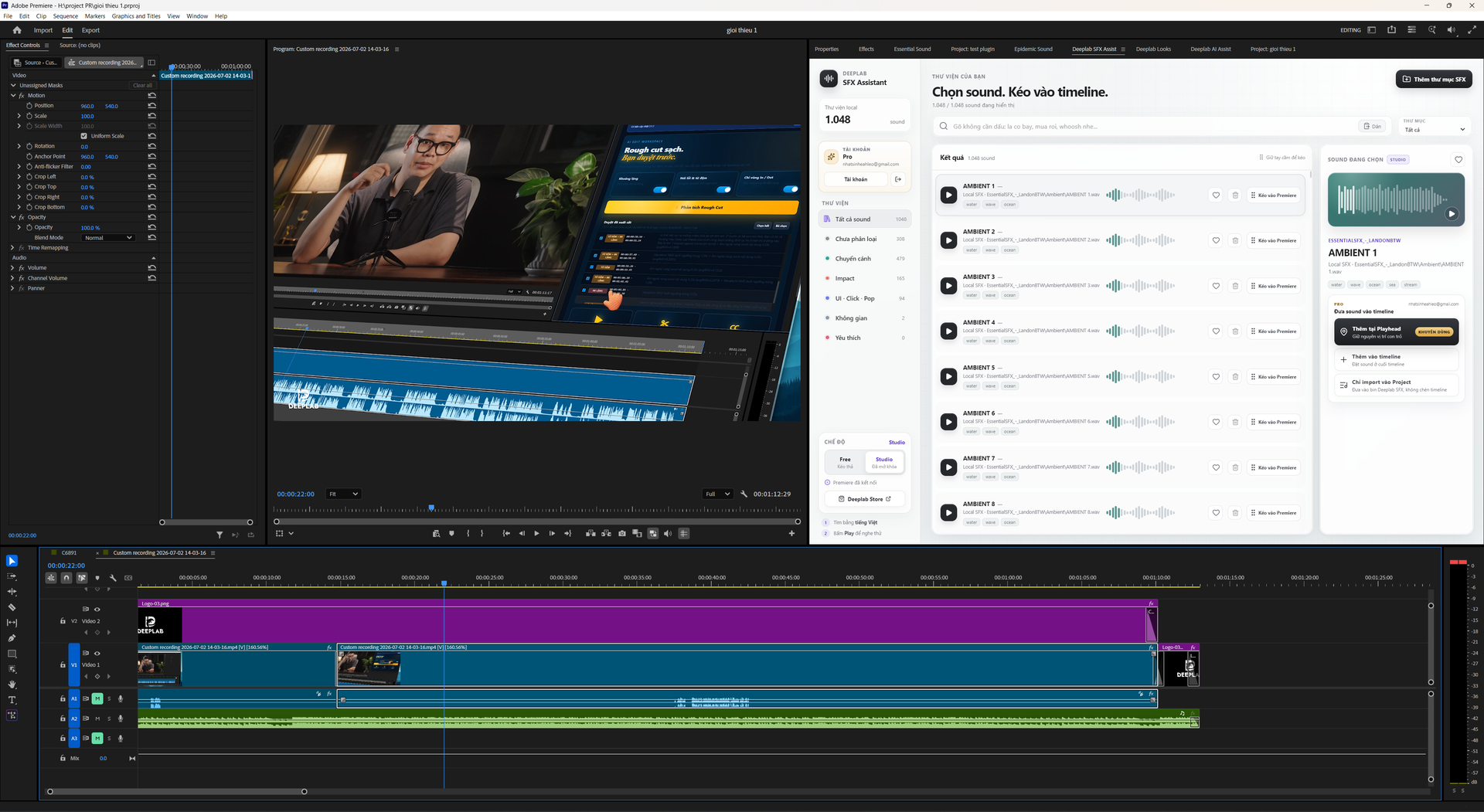Click the Lift button in Program monitor
The height and width of the screenshot is (812, 1484).
click(591, 534)
